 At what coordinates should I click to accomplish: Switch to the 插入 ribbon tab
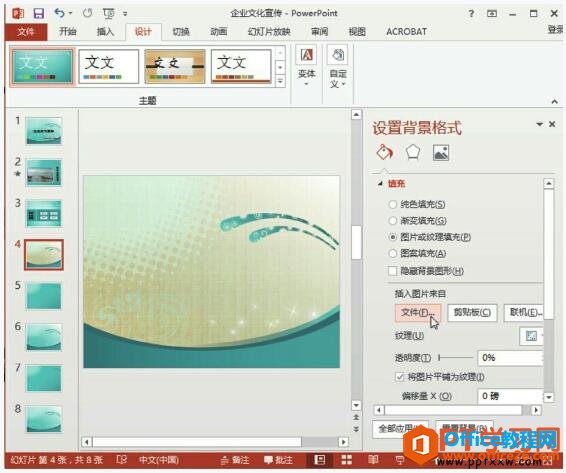[x=105, y=32]
